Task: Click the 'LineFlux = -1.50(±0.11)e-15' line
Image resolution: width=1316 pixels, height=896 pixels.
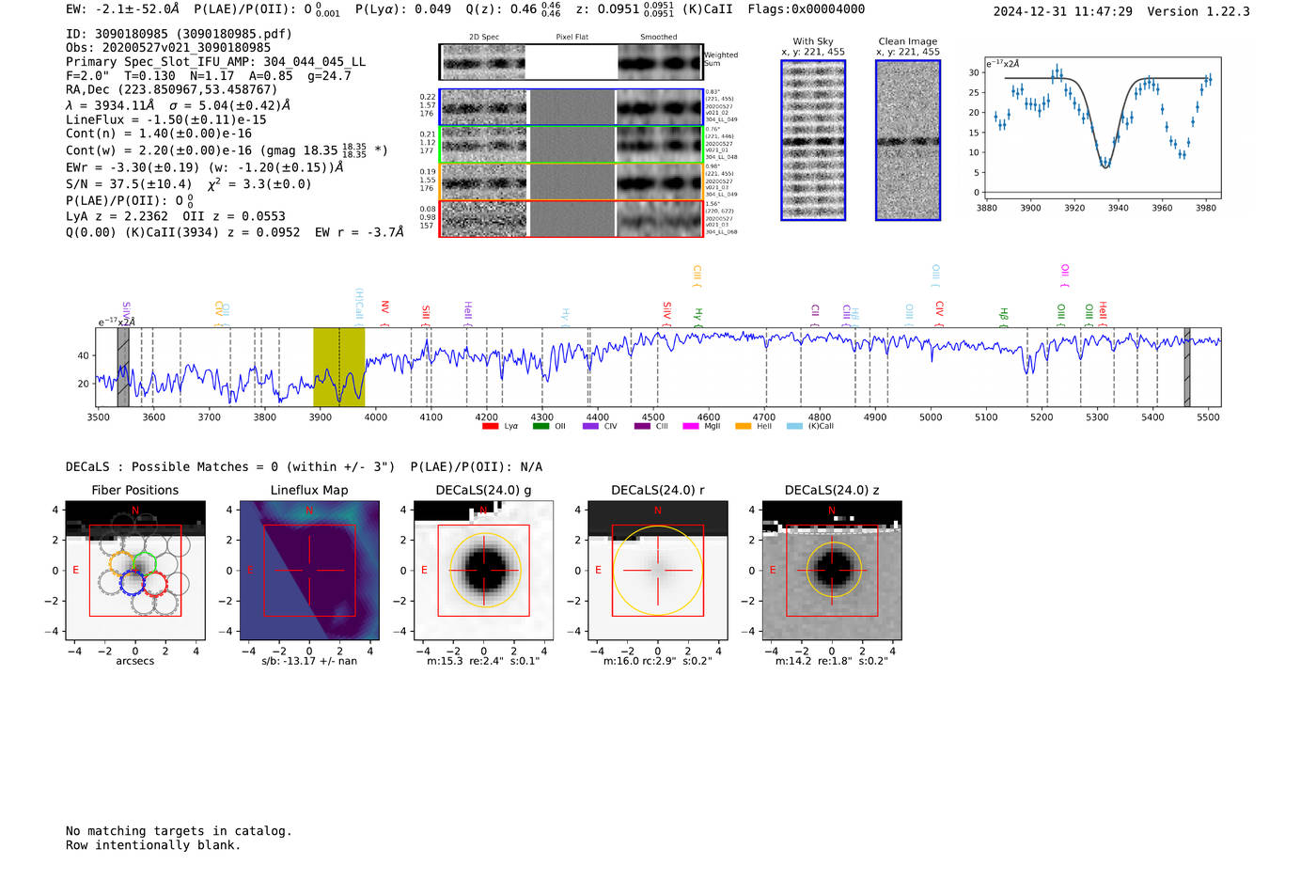Action: pyautogui.click(x=166, y=120)
